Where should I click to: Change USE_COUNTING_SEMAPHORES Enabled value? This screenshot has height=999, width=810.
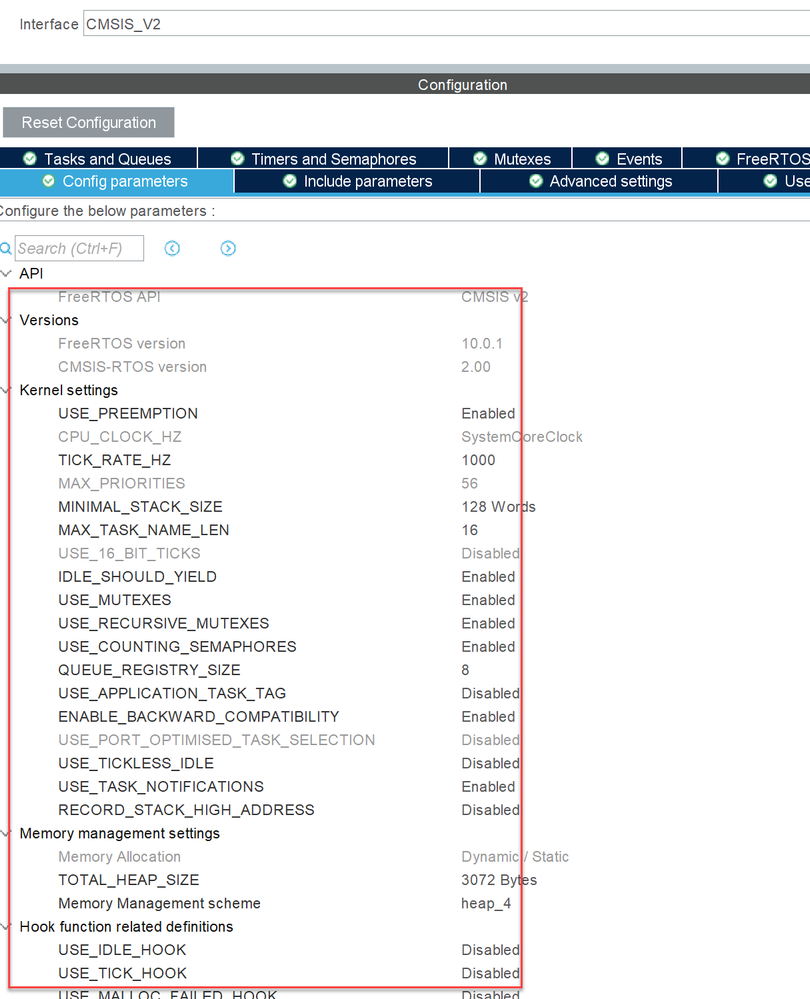[488, 647]
